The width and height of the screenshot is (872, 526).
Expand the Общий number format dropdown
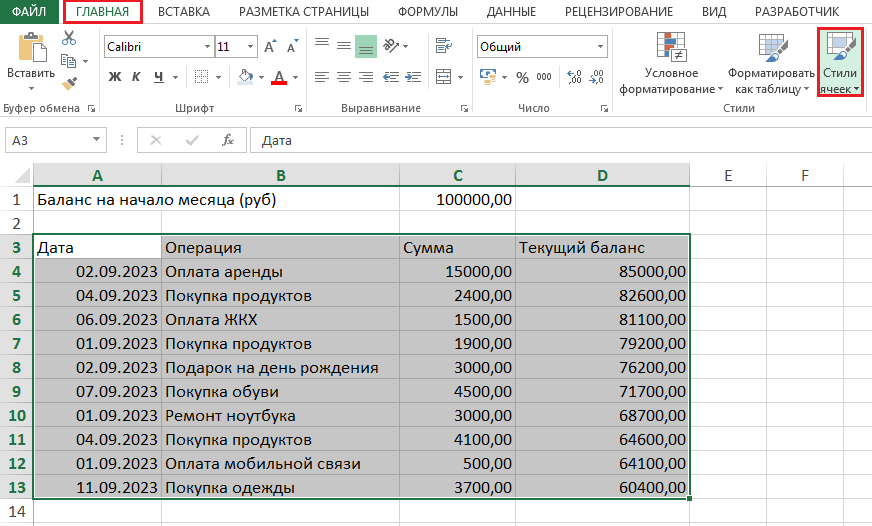click(x=600, y=47)
